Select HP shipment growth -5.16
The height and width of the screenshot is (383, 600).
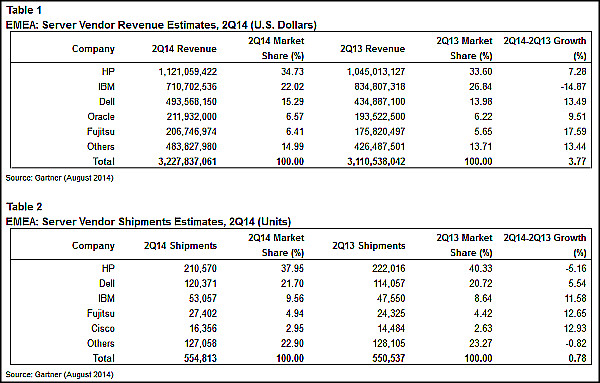coord(576,268)
